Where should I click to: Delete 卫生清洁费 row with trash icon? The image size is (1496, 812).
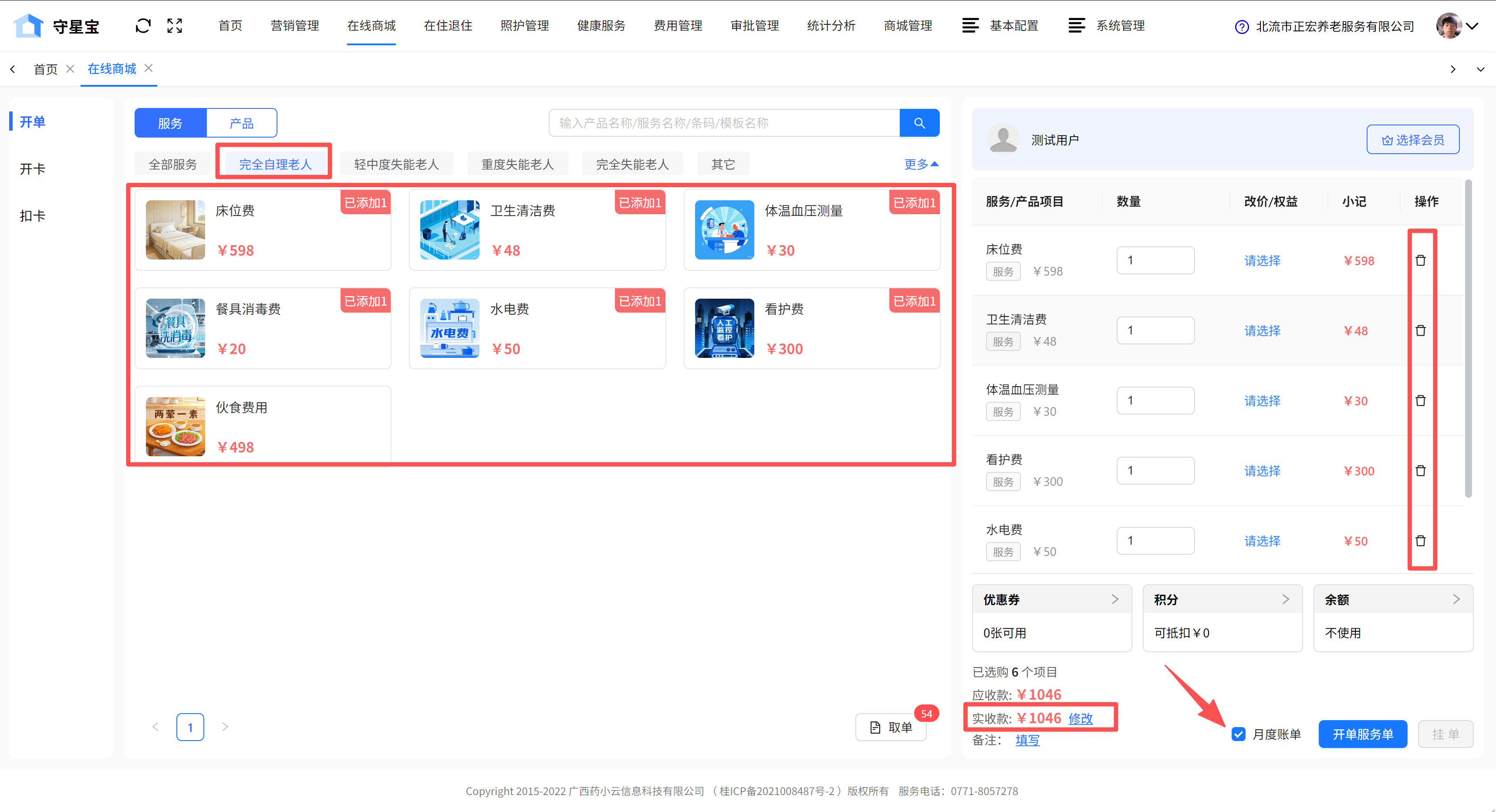tap(1421, 331)
